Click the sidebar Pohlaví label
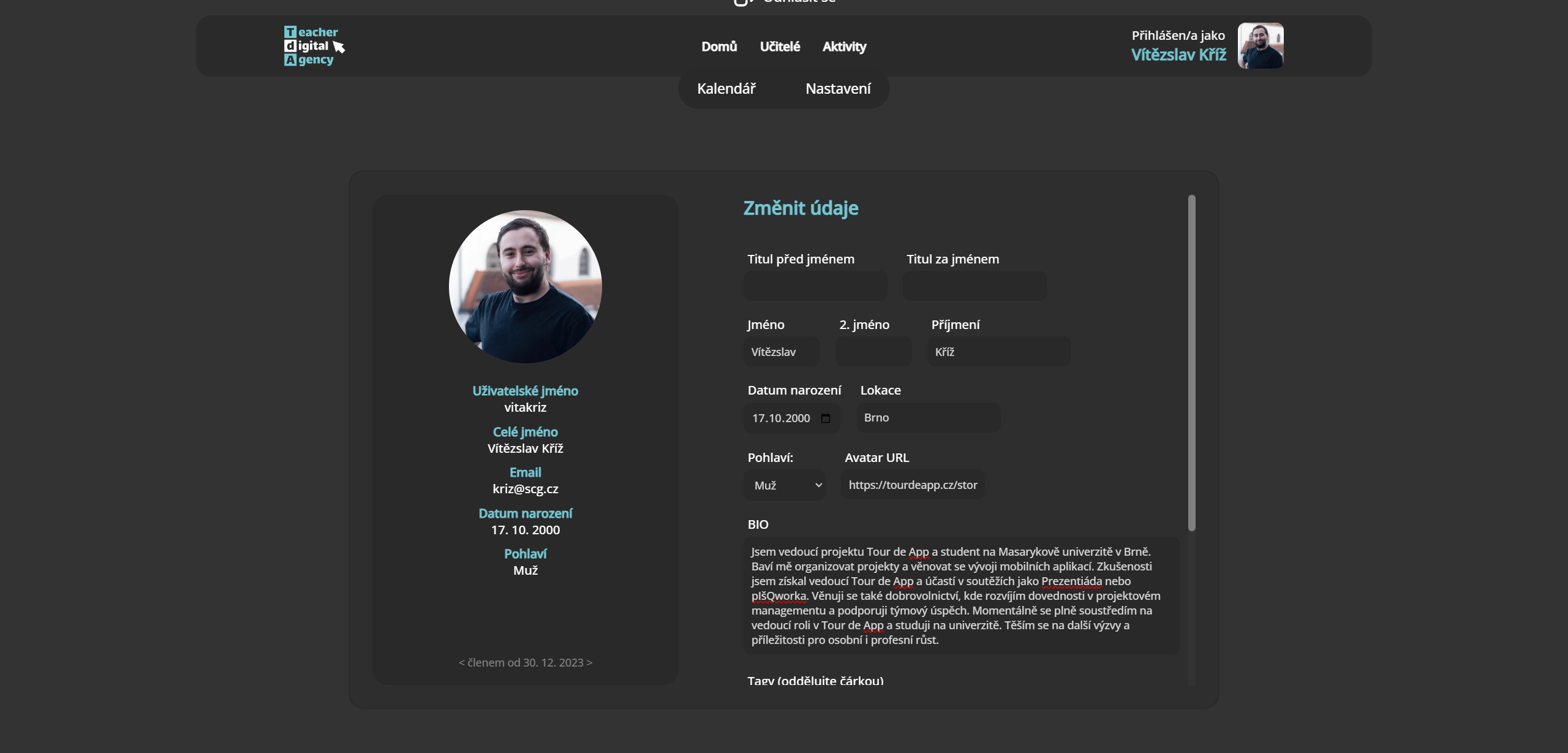 (525, 554)
